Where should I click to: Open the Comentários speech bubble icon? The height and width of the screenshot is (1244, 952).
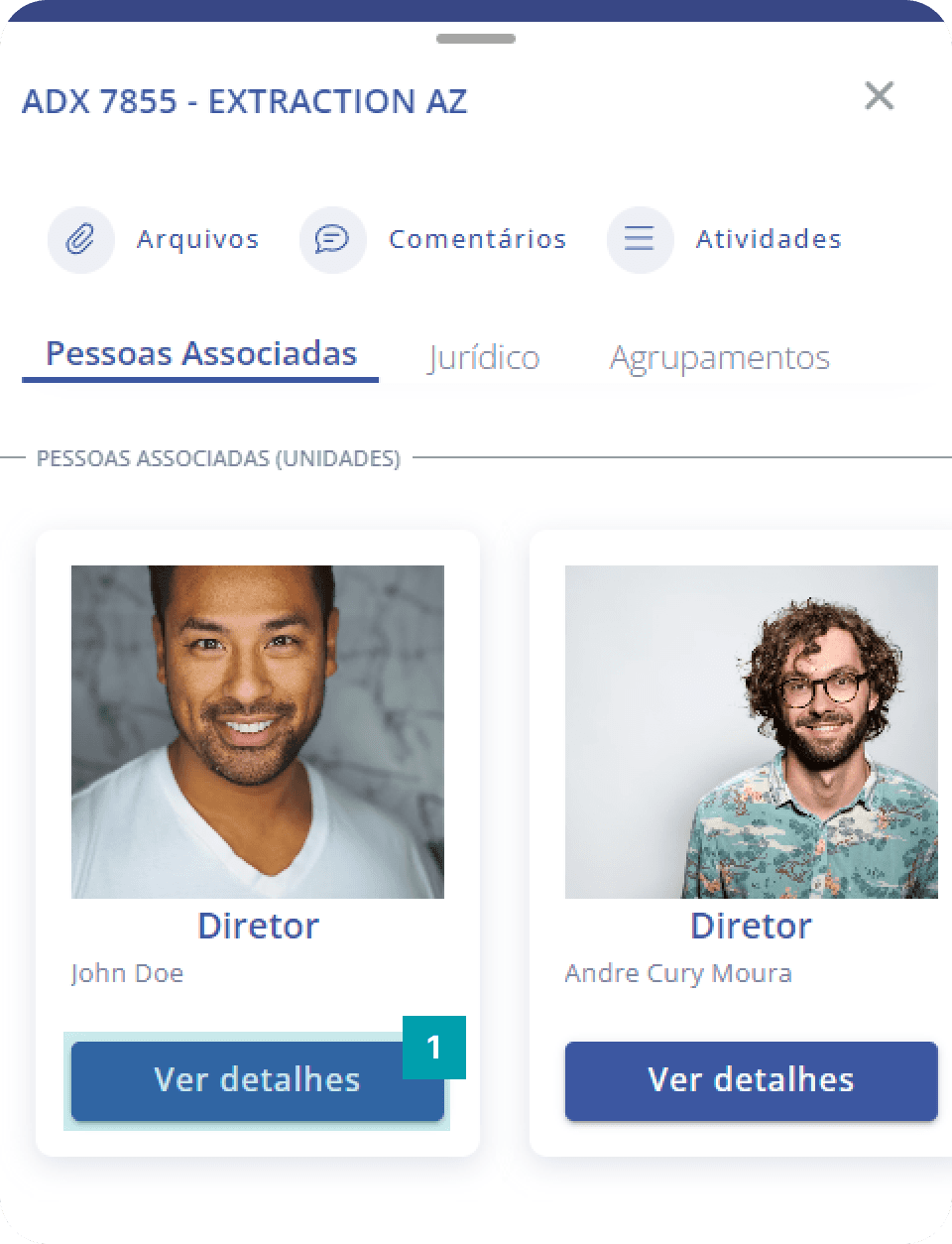332,239
